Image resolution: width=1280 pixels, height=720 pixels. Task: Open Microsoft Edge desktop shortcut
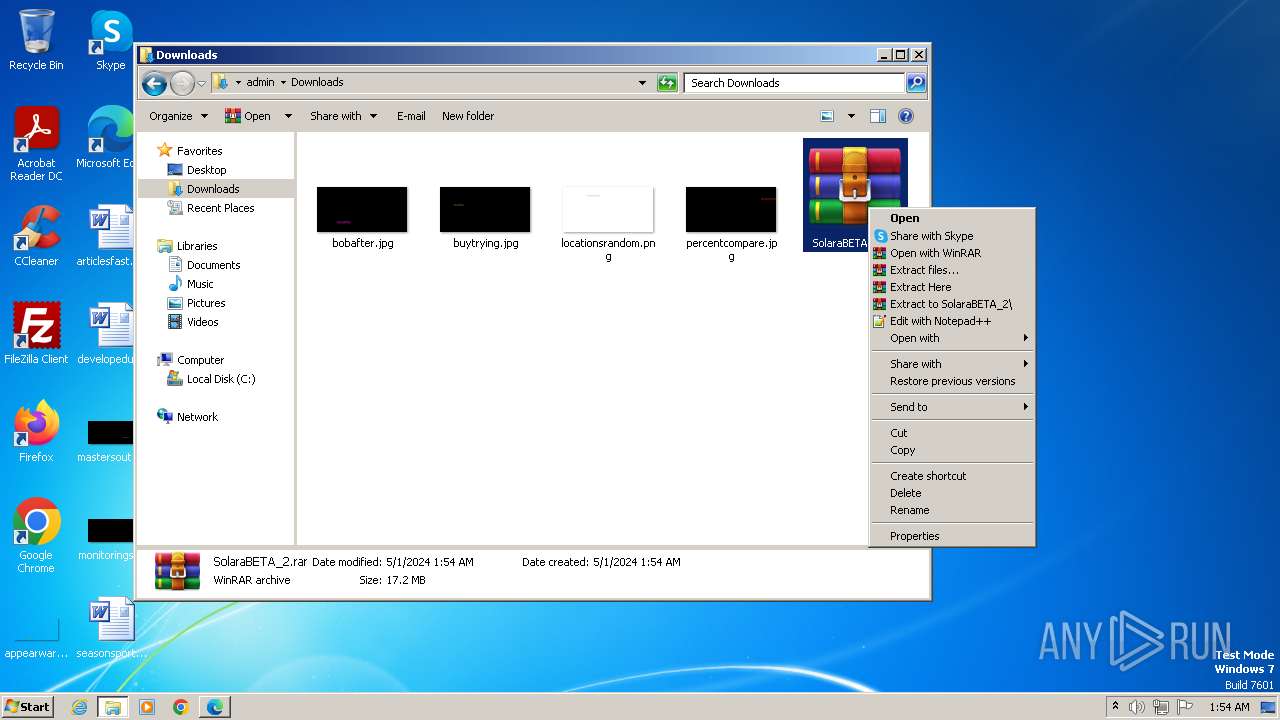108,138
